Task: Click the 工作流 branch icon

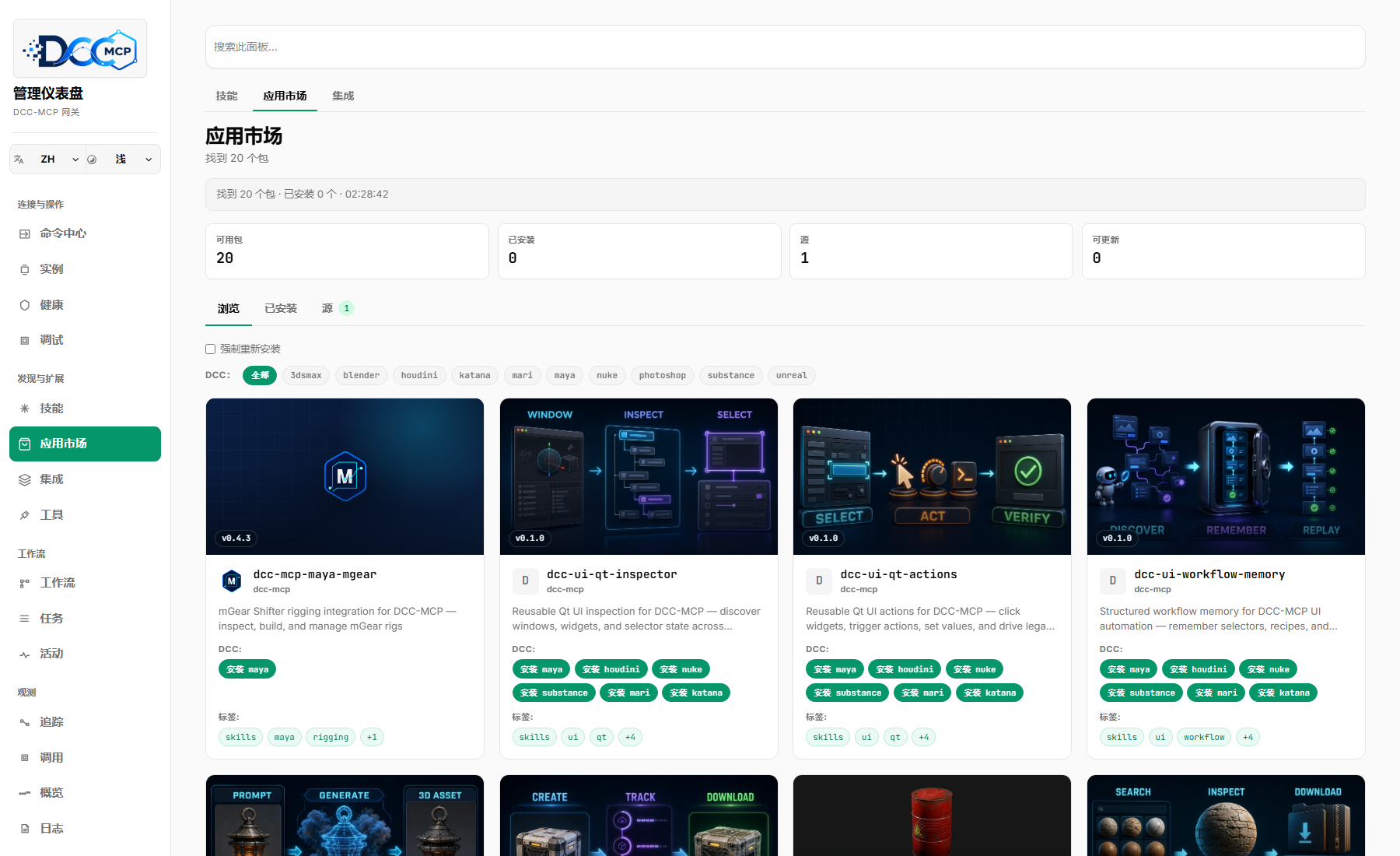Action: [25, 583]
